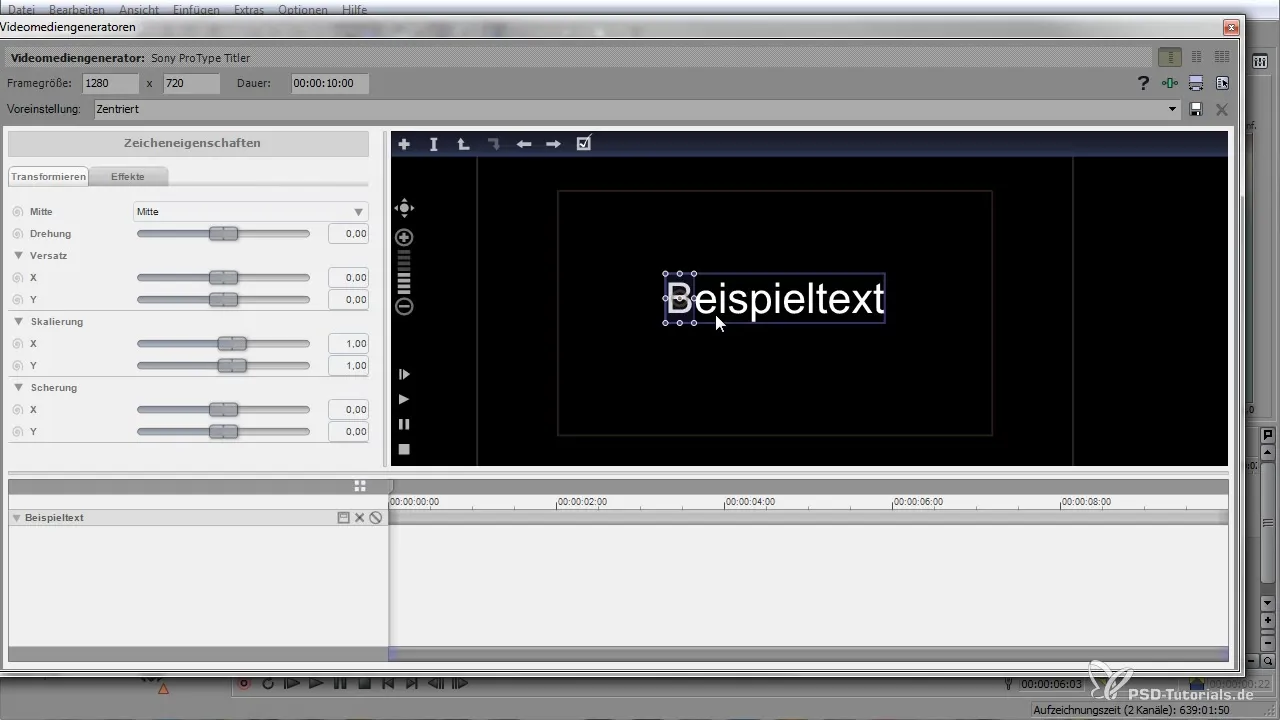Click the navigate-up level arrow icon
1280x720 pixels.
[463, 144]
